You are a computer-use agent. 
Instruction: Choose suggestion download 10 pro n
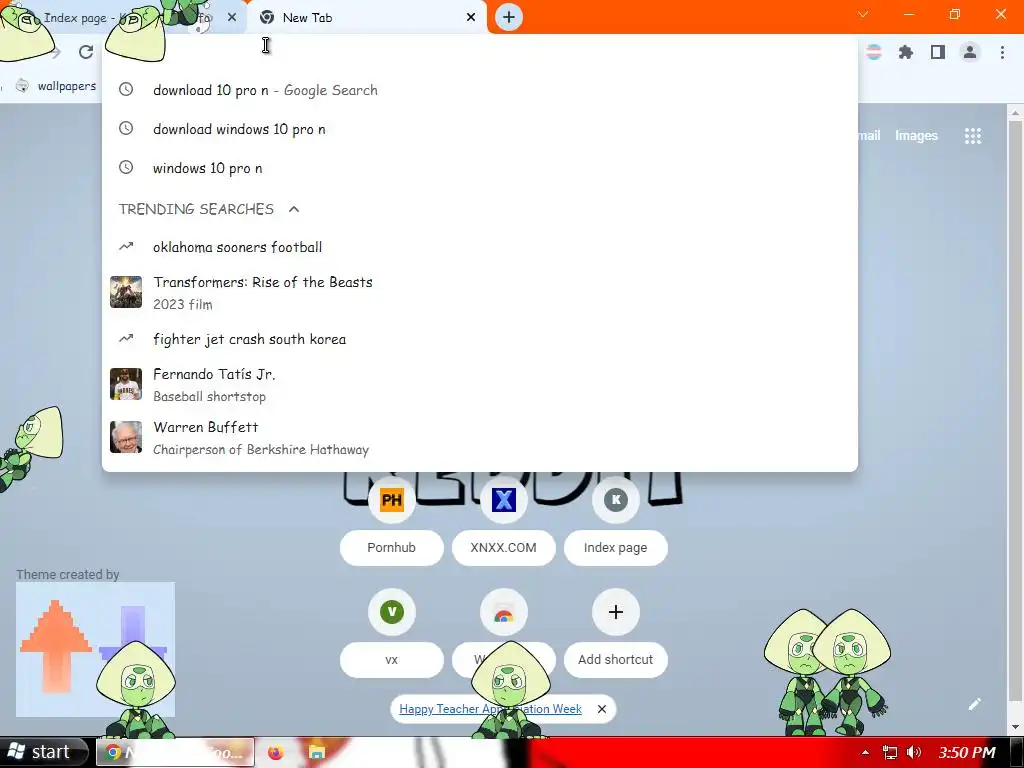[480, 90]
